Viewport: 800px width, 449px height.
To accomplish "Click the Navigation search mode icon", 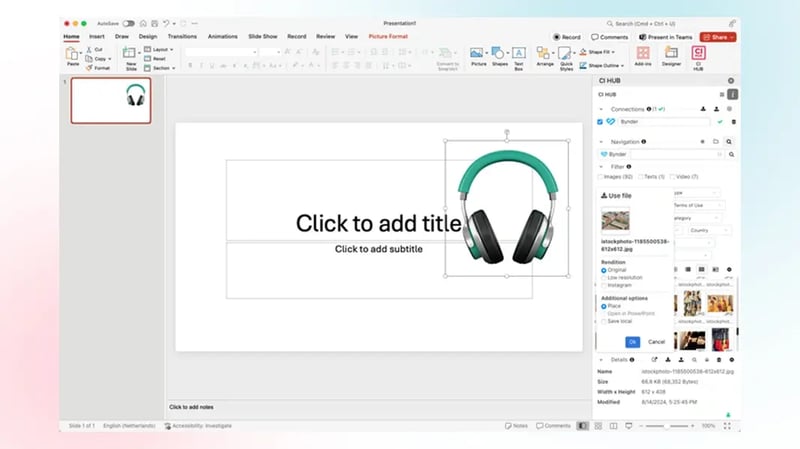I will coord(729,141).
